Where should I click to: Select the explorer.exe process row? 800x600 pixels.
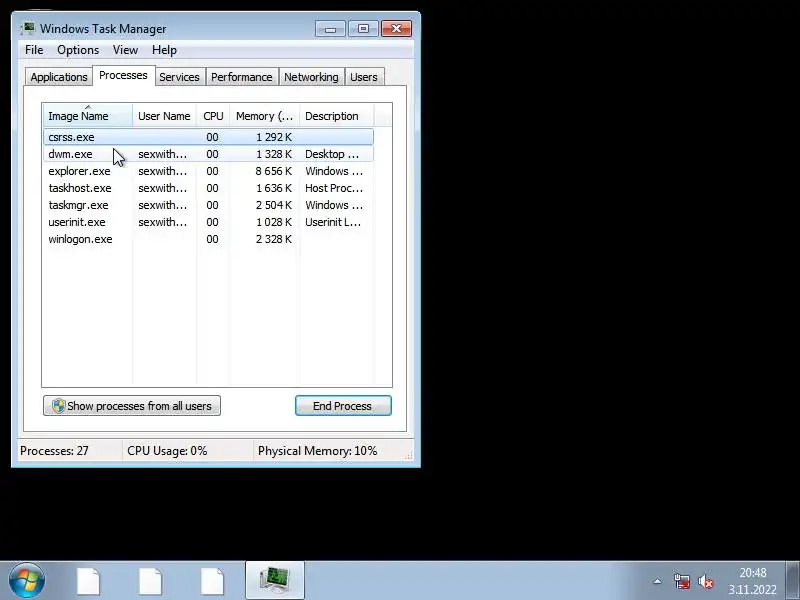tap(209, 171)
